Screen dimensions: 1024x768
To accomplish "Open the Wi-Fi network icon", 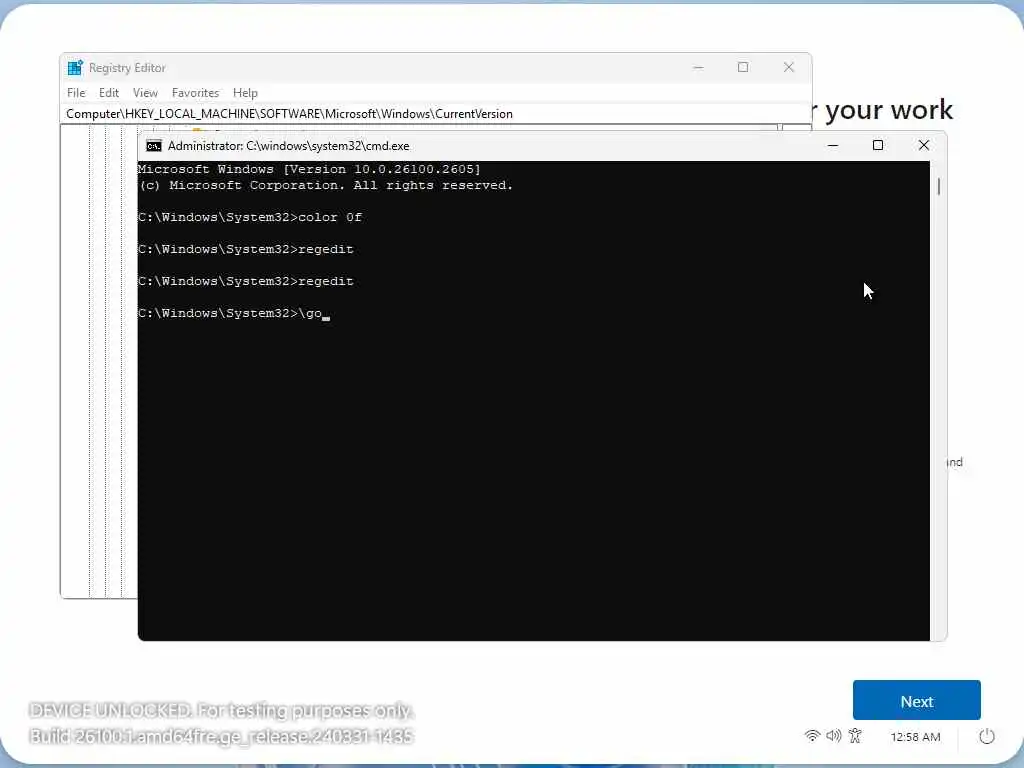I will [812, 736].
